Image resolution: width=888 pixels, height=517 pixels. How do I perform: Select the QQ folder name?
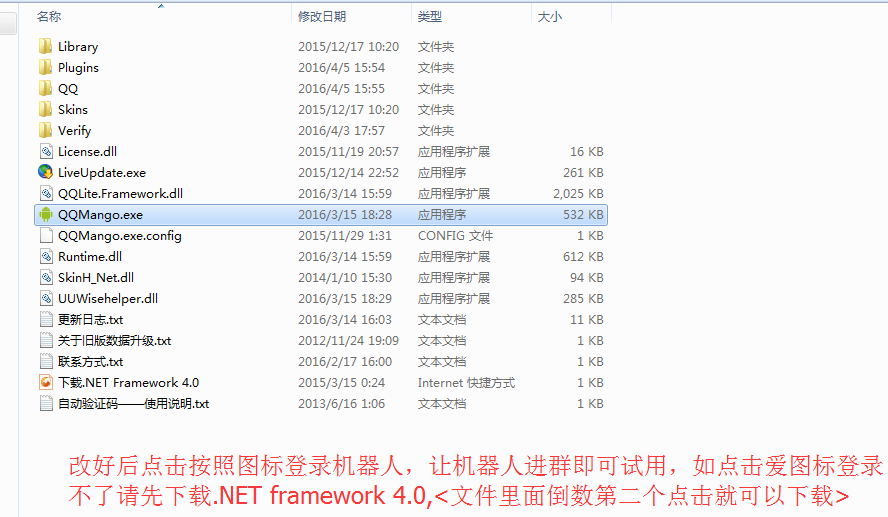[x=68, y=88]
